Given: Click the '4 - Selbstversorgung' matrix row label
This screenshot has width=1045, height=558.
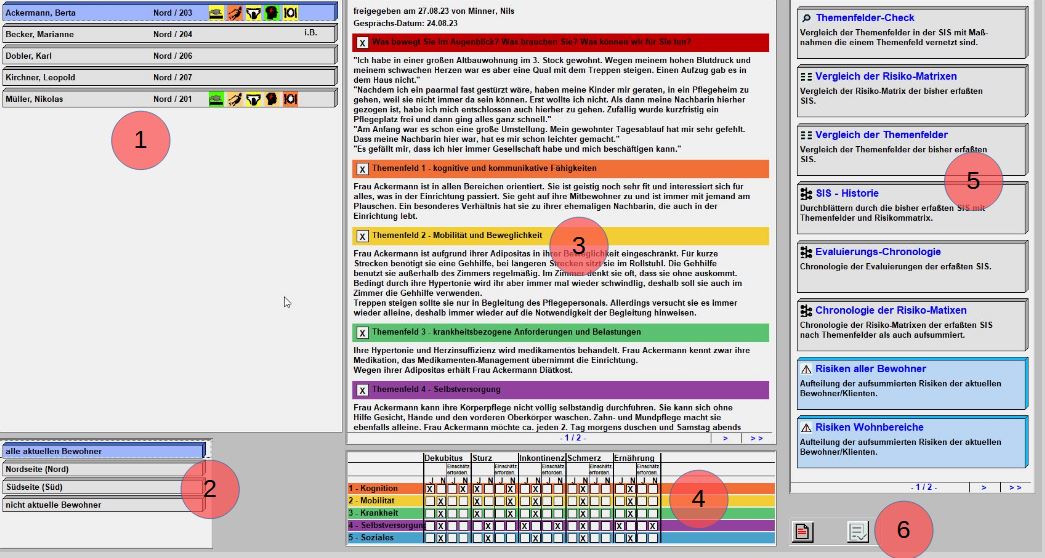Looking at the screenshot, I should [385, 525].
